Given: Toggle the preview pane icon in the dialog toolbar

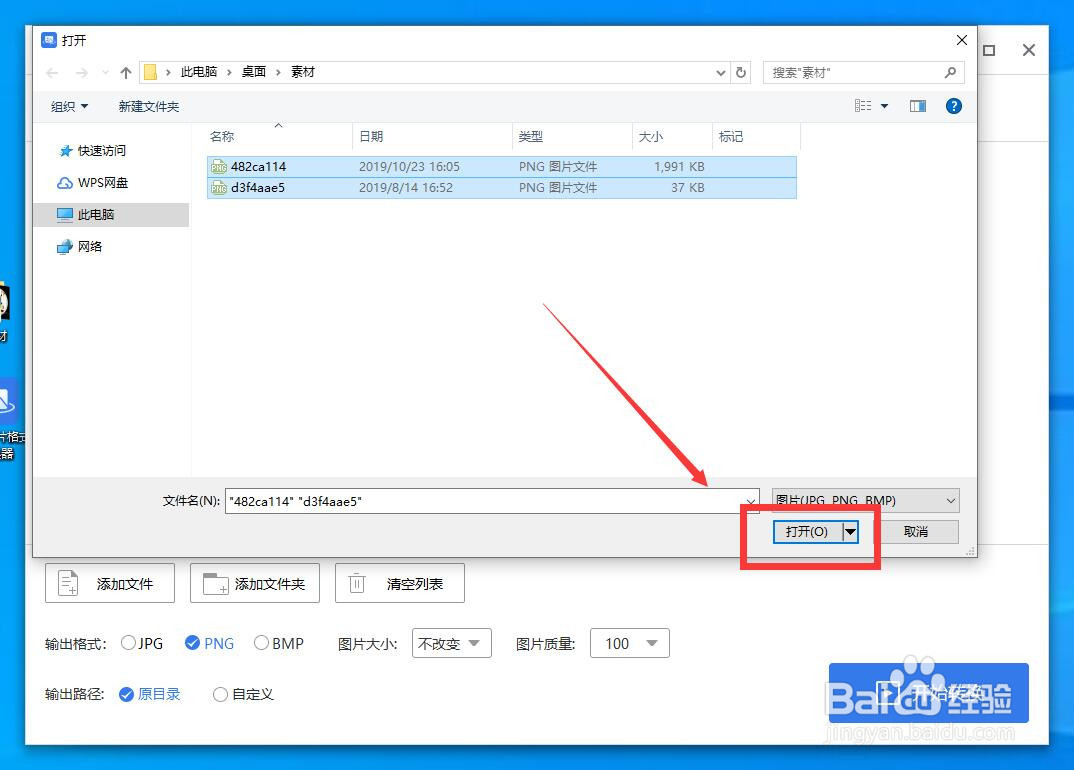Looking at the screenshot, I should (x=917, y=105).
